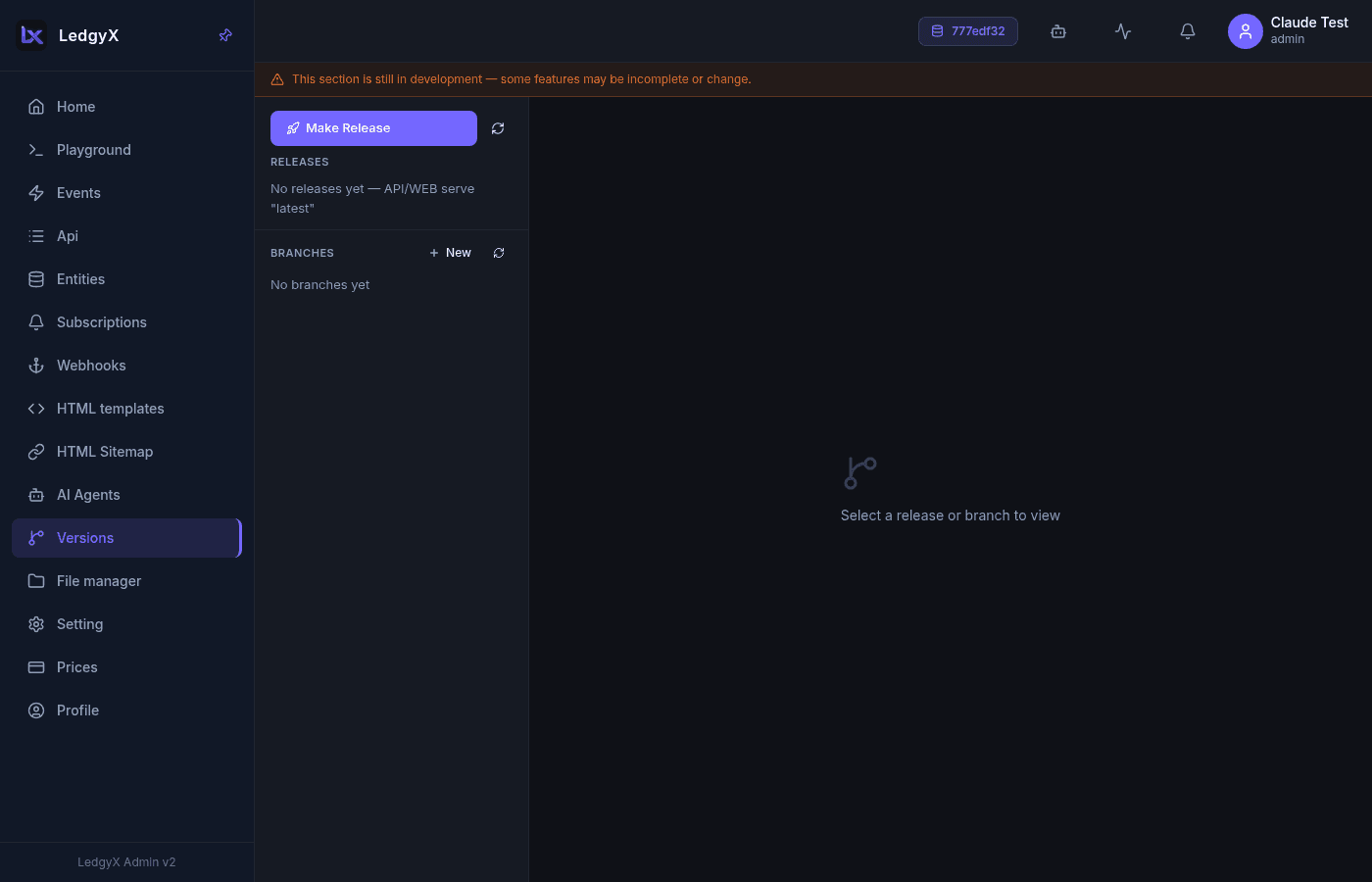
Task: Open File manager page link
Action: [x=126, y=581]
